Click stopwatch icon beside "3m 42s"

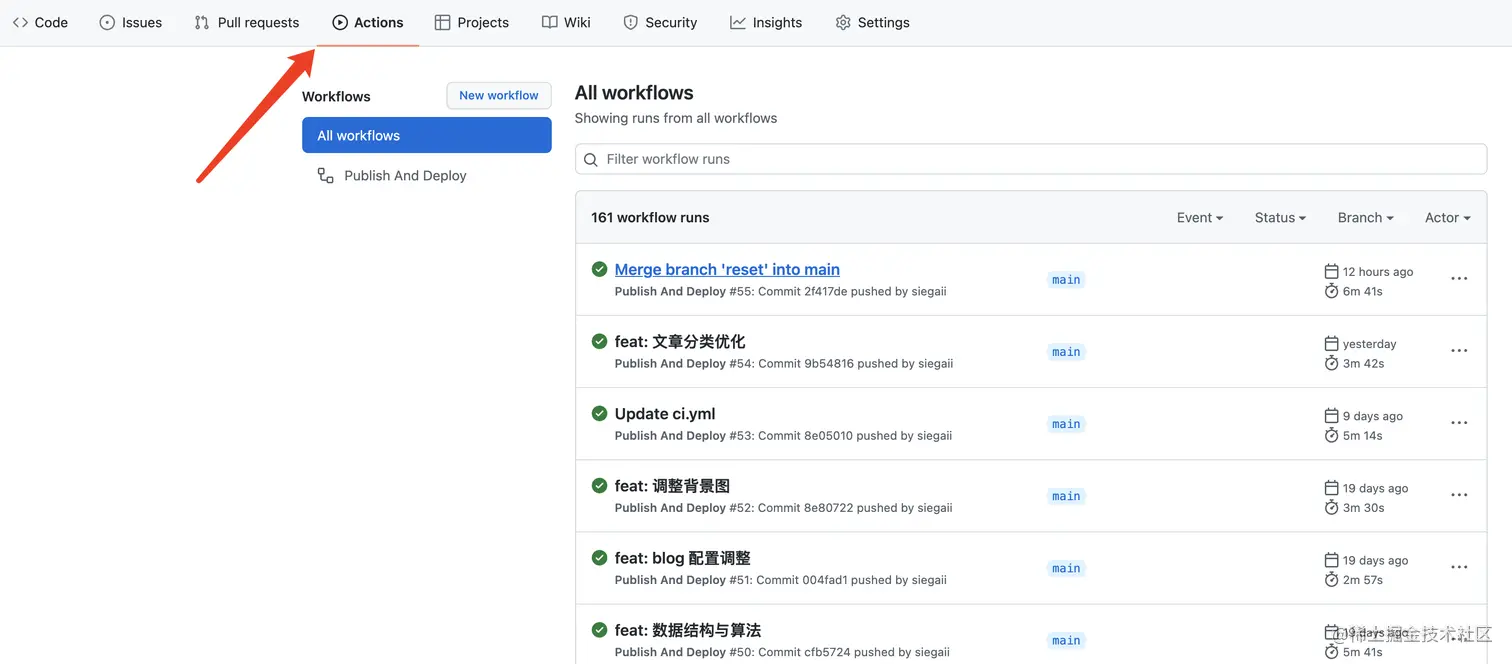tap(1331, 363)
